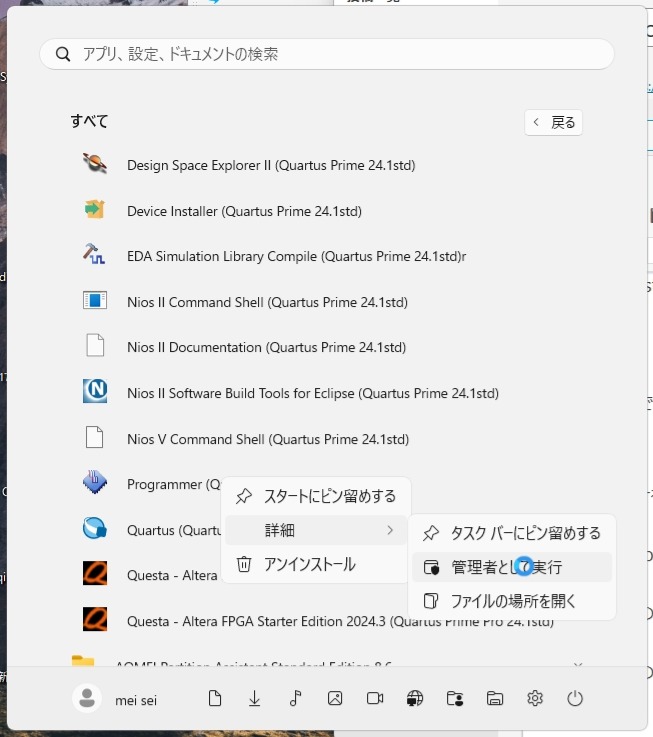The height and width of the screenshot is (737, 653).
Task: Click the Device Installer box icon
Action: [x=94, y=209]
